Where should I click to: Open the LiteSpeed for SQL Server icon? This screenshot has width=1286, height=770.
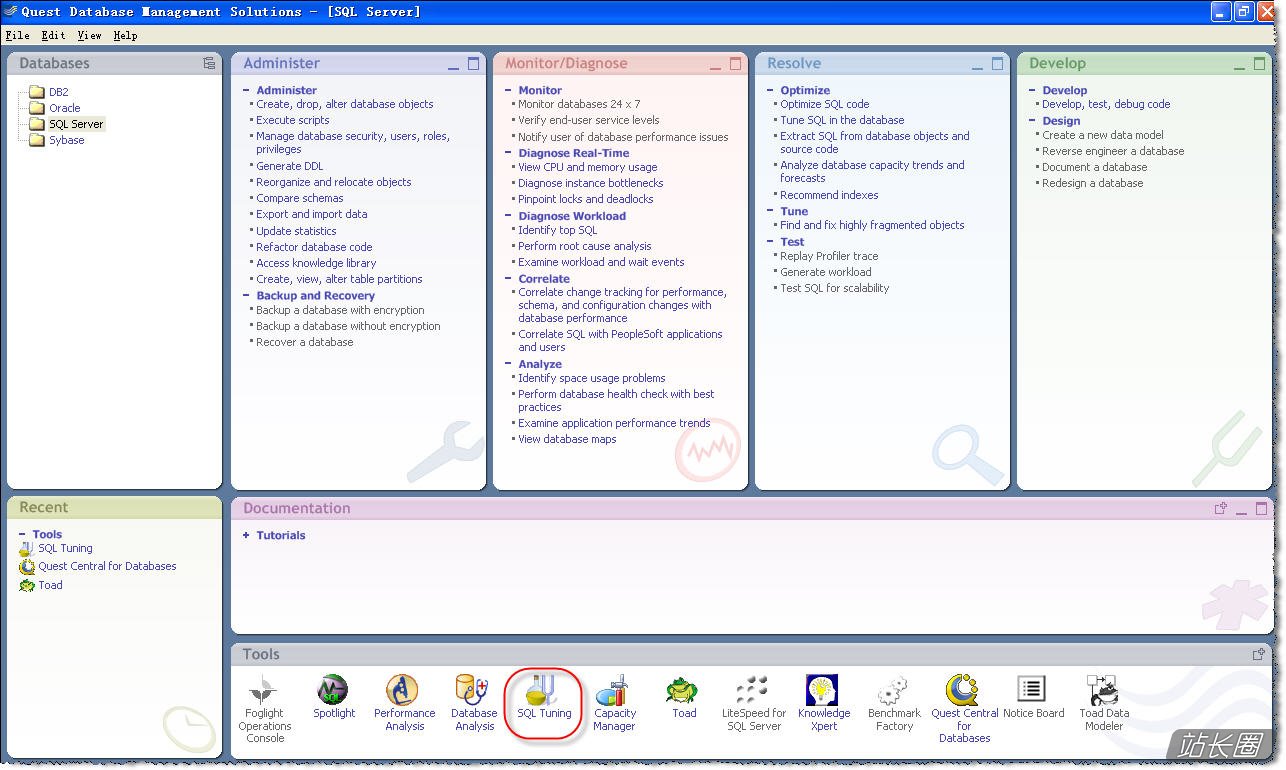pos(752,690)
